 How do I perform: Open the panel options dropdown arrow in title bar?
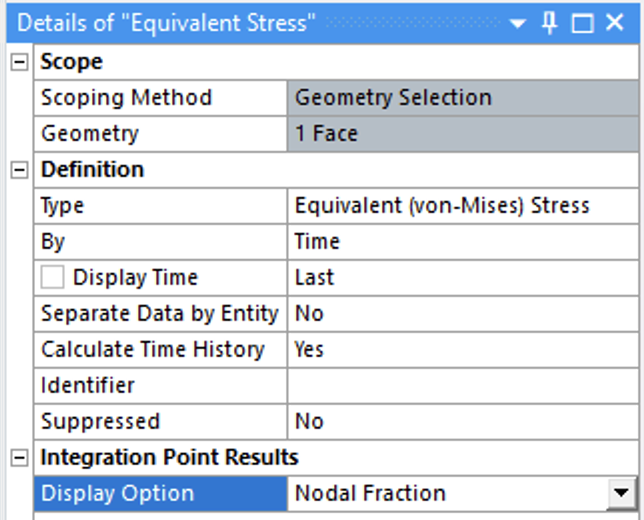[517, 23]
